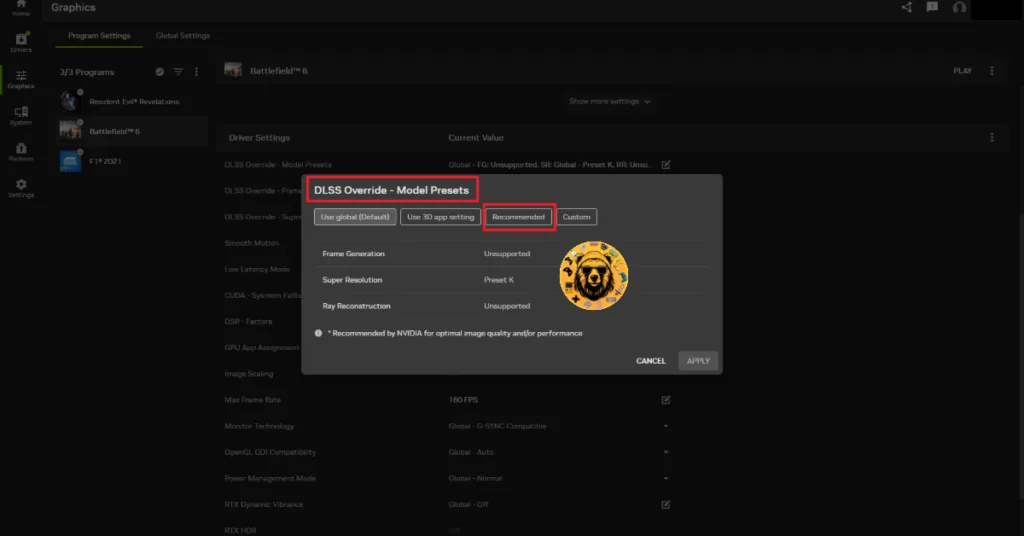1024x536 pixels.
Task: Switch to the Program Settings tab
Action: click(99, 36)
